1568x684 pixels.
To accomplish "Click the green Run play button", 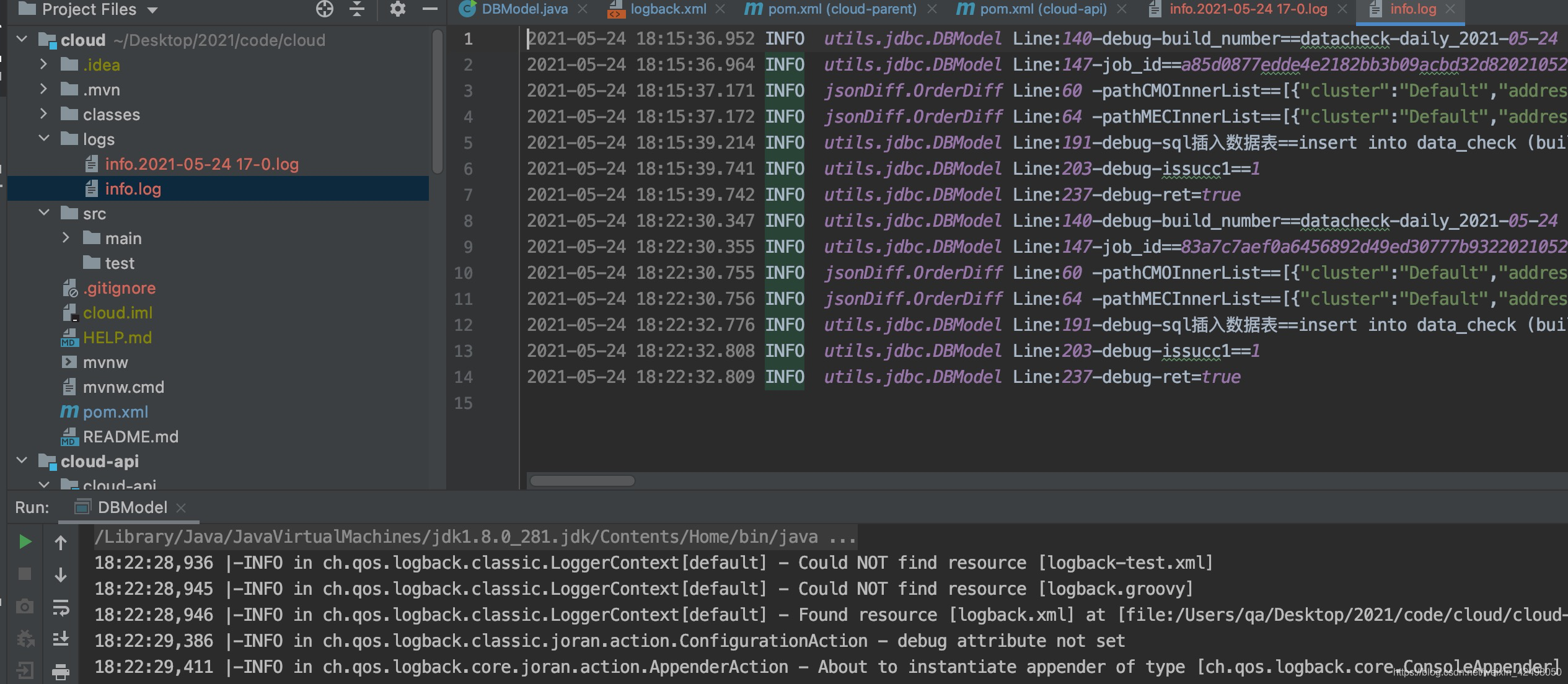I will coord(25,542).
